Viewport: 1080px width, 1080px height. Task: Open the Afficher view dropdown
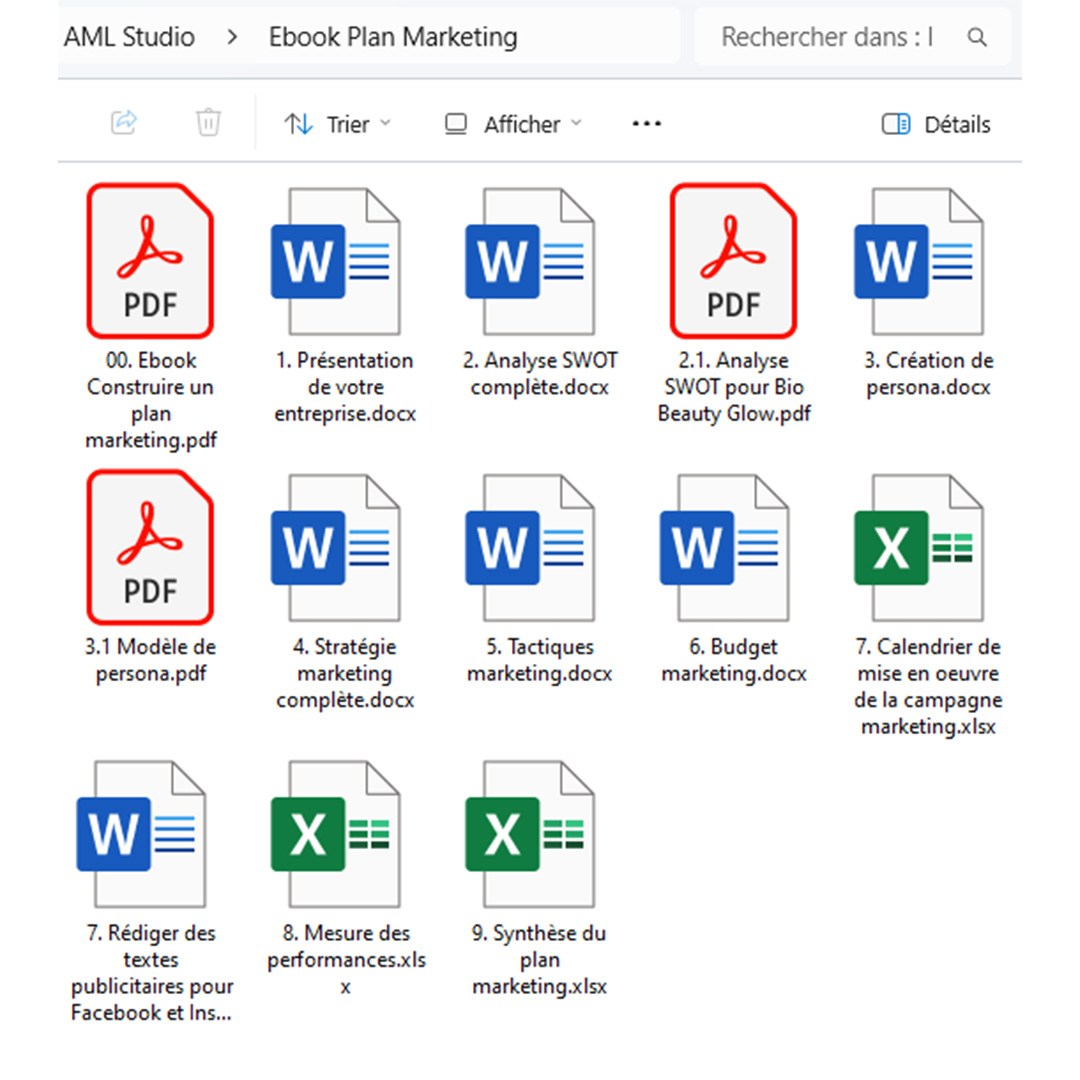(514, 124)
